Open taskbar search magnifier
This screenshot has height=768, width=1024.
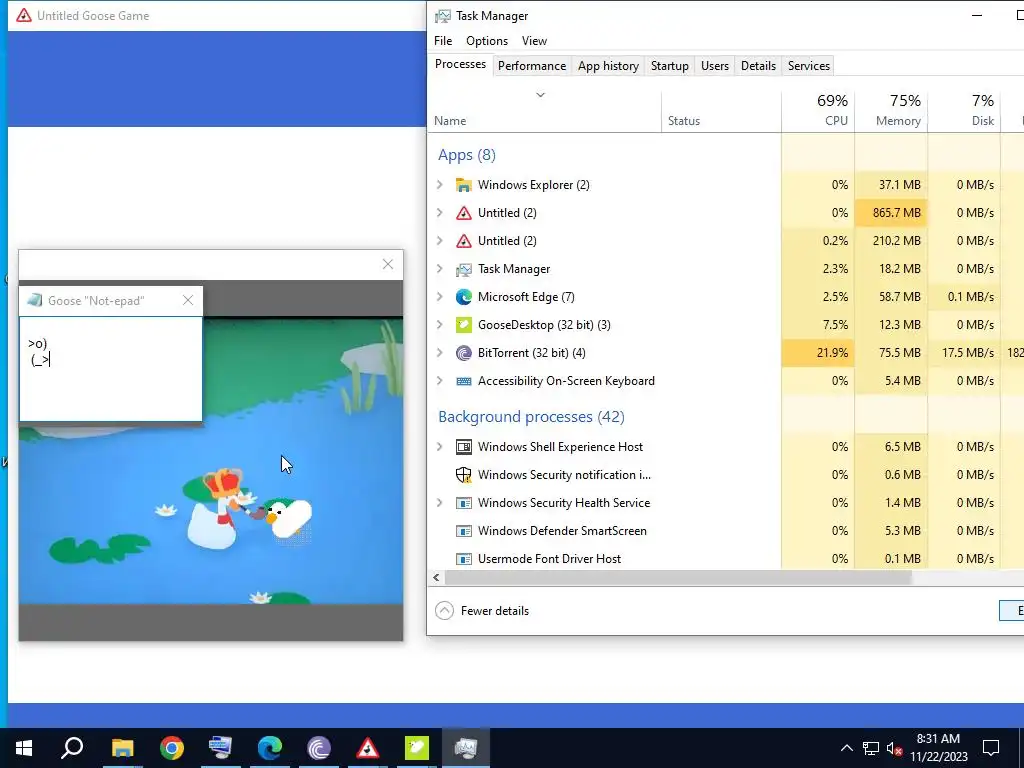(72, 748)
